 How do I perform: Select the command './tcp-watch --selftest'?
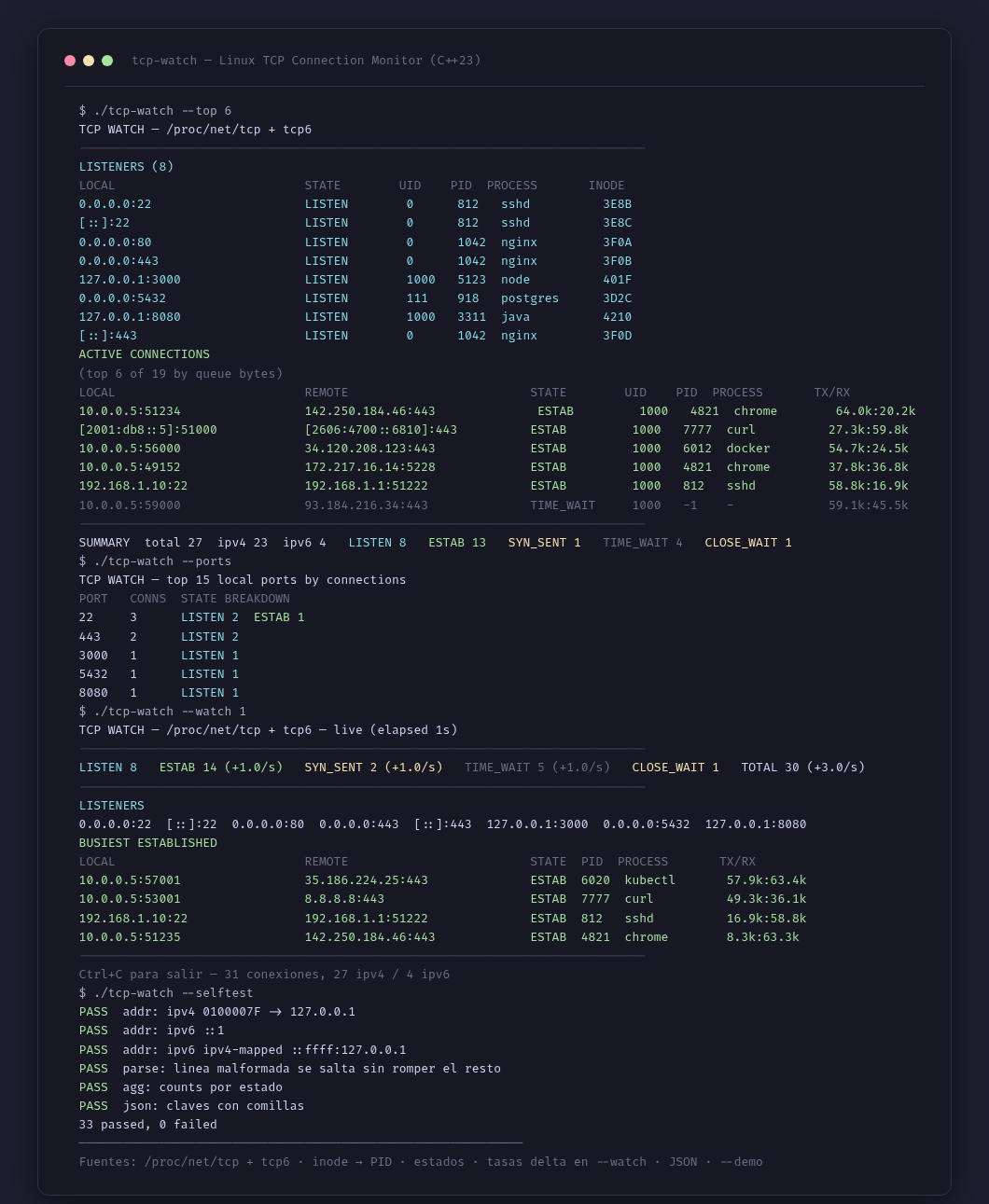pos(174,993)
